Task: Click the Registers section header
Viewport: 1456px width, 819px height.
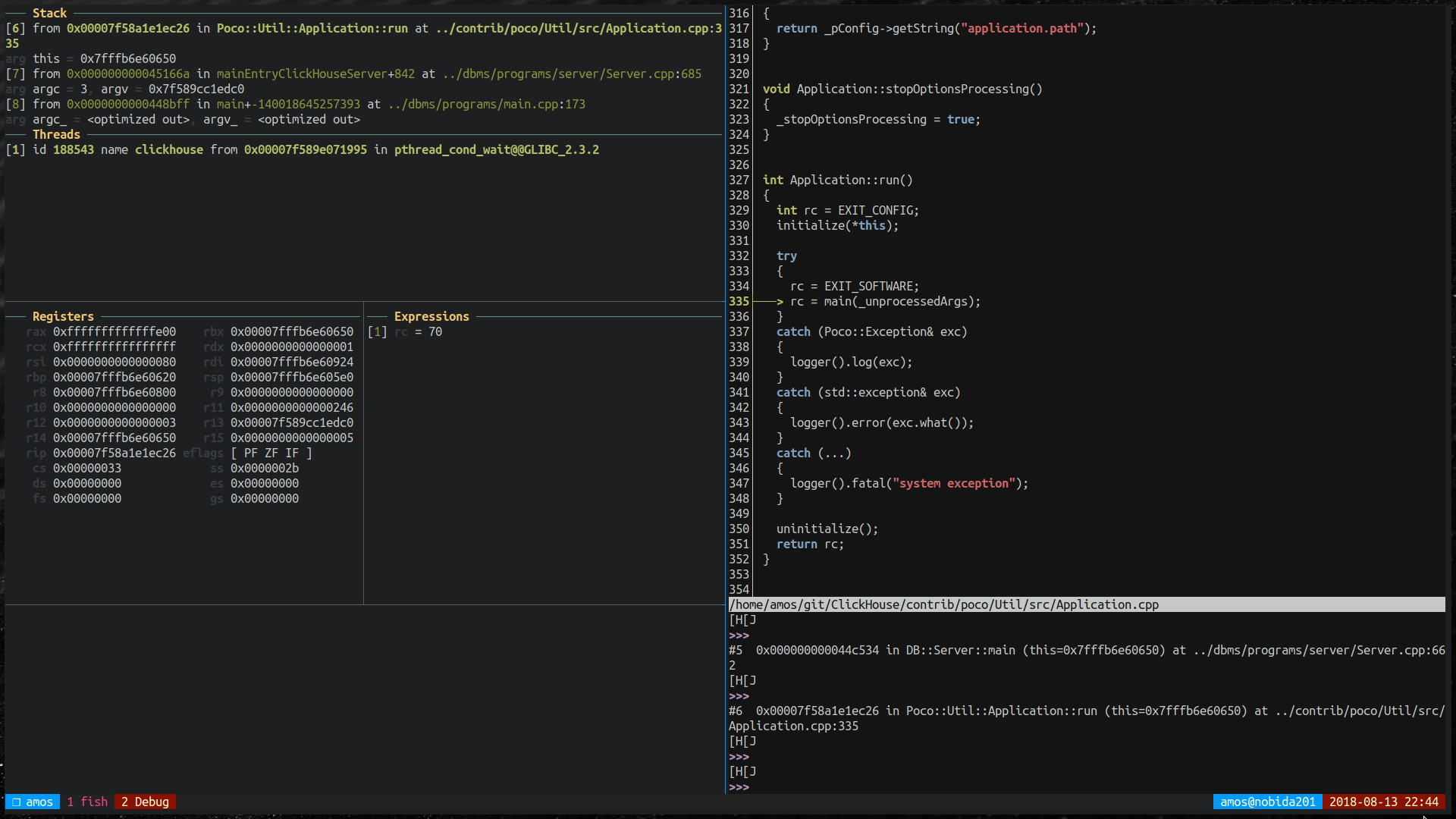Action: (63, 316)
